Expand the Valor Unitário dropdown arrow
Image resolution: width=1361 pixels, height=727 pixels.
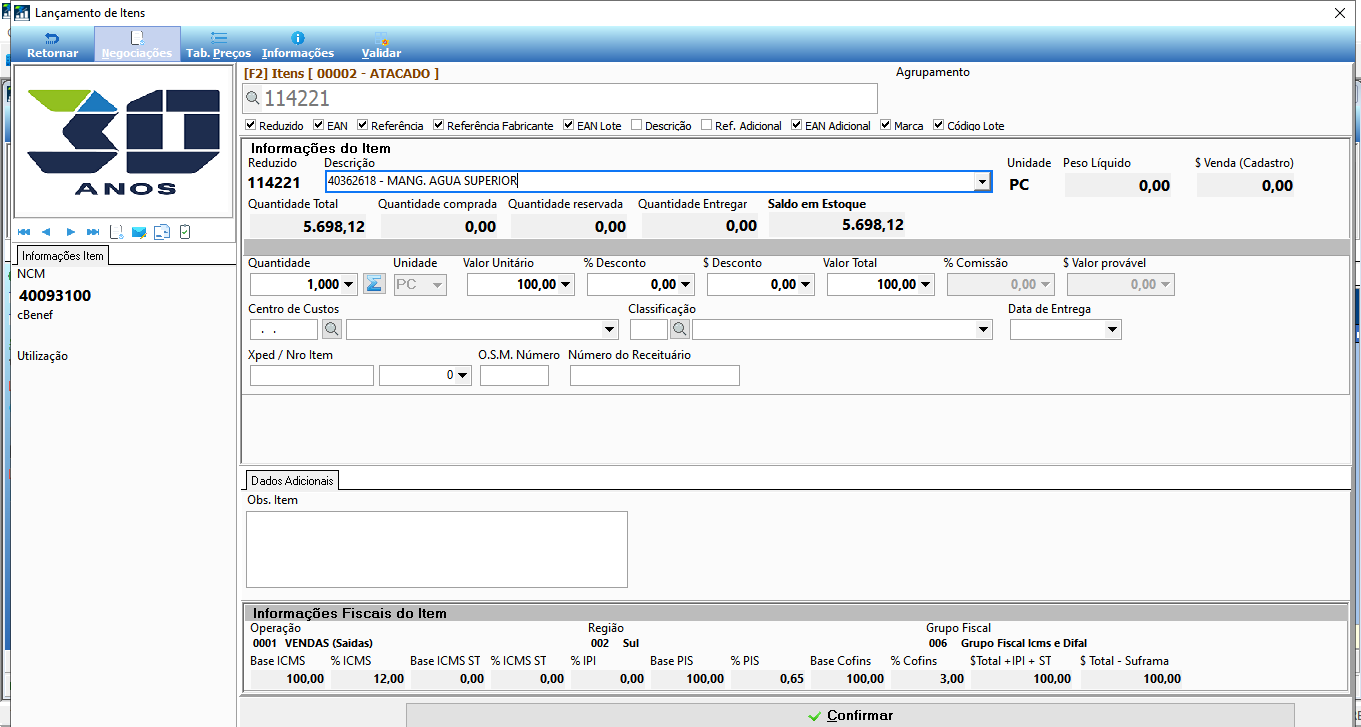point(567,285)
